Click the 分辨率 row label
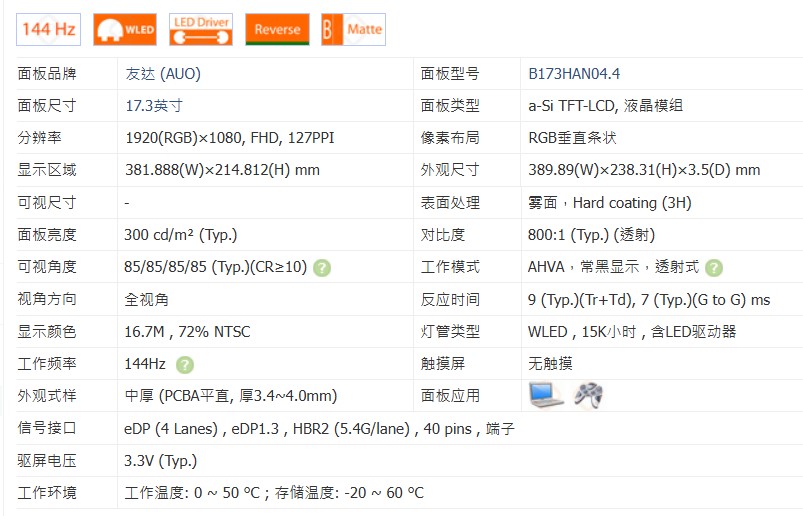 click(39, 138)
